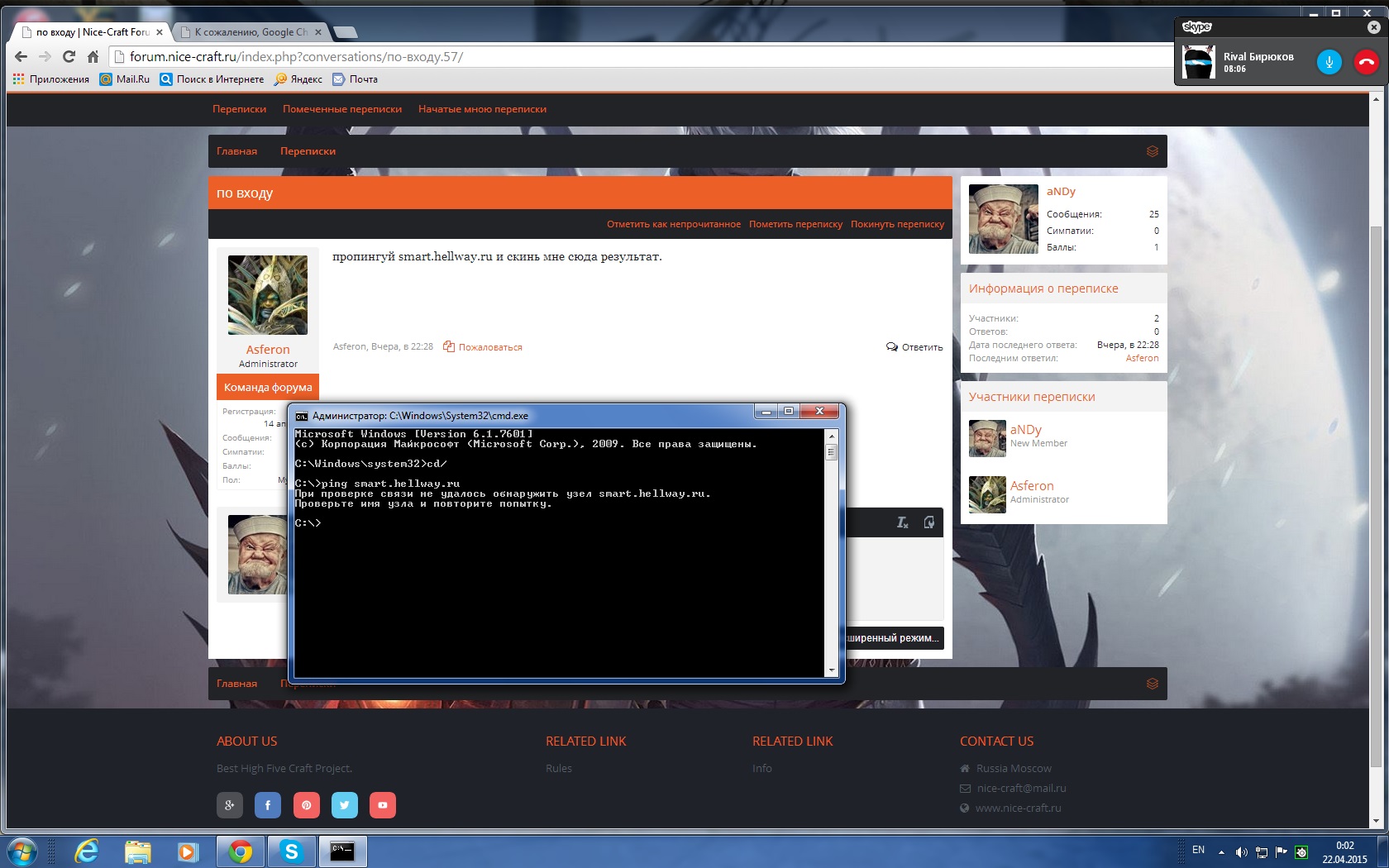Mute microphone in Skype call popup
Screen dimensions: 1389x868
pos(1329,62)
